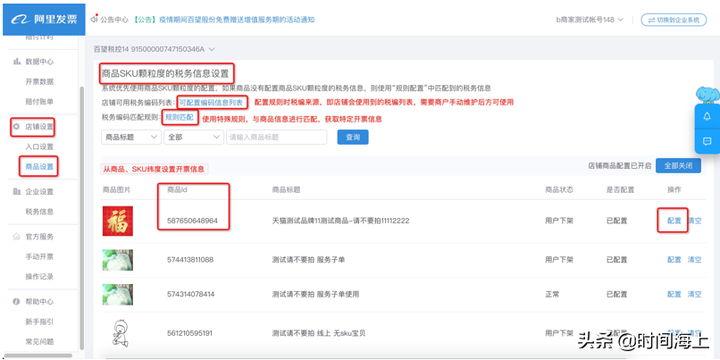
Task: Click 配置 for product 574413811088
Action: 674,260
